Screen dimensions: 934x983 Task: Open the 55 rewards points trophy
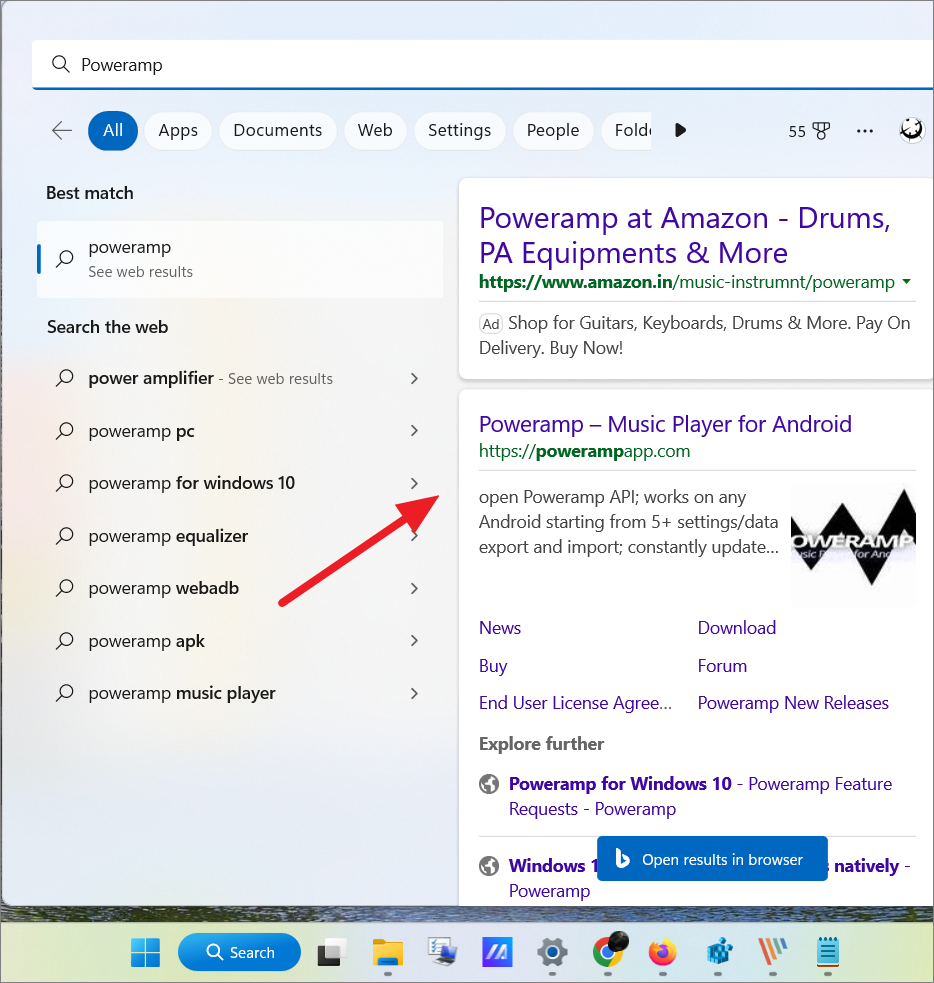[x=809, y=131]
